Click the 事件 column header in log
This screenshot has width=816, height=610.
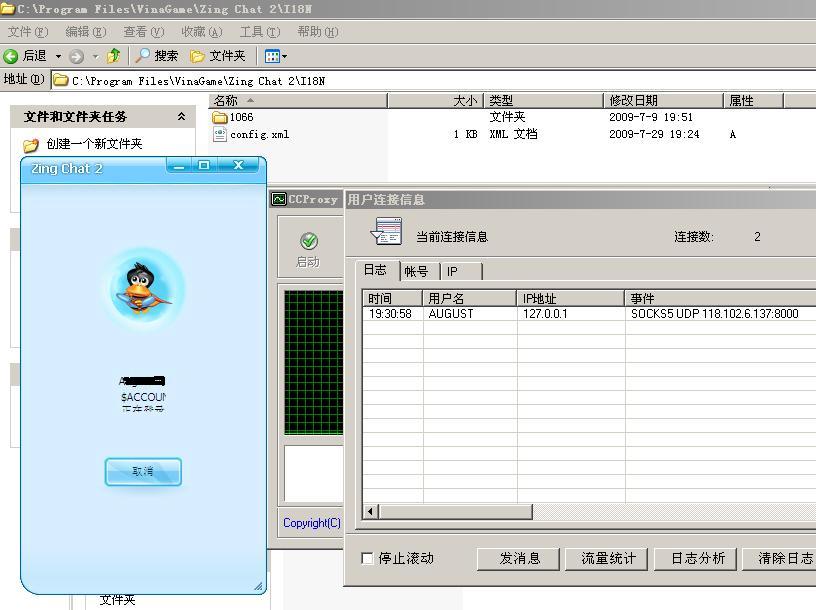(720, 298)
